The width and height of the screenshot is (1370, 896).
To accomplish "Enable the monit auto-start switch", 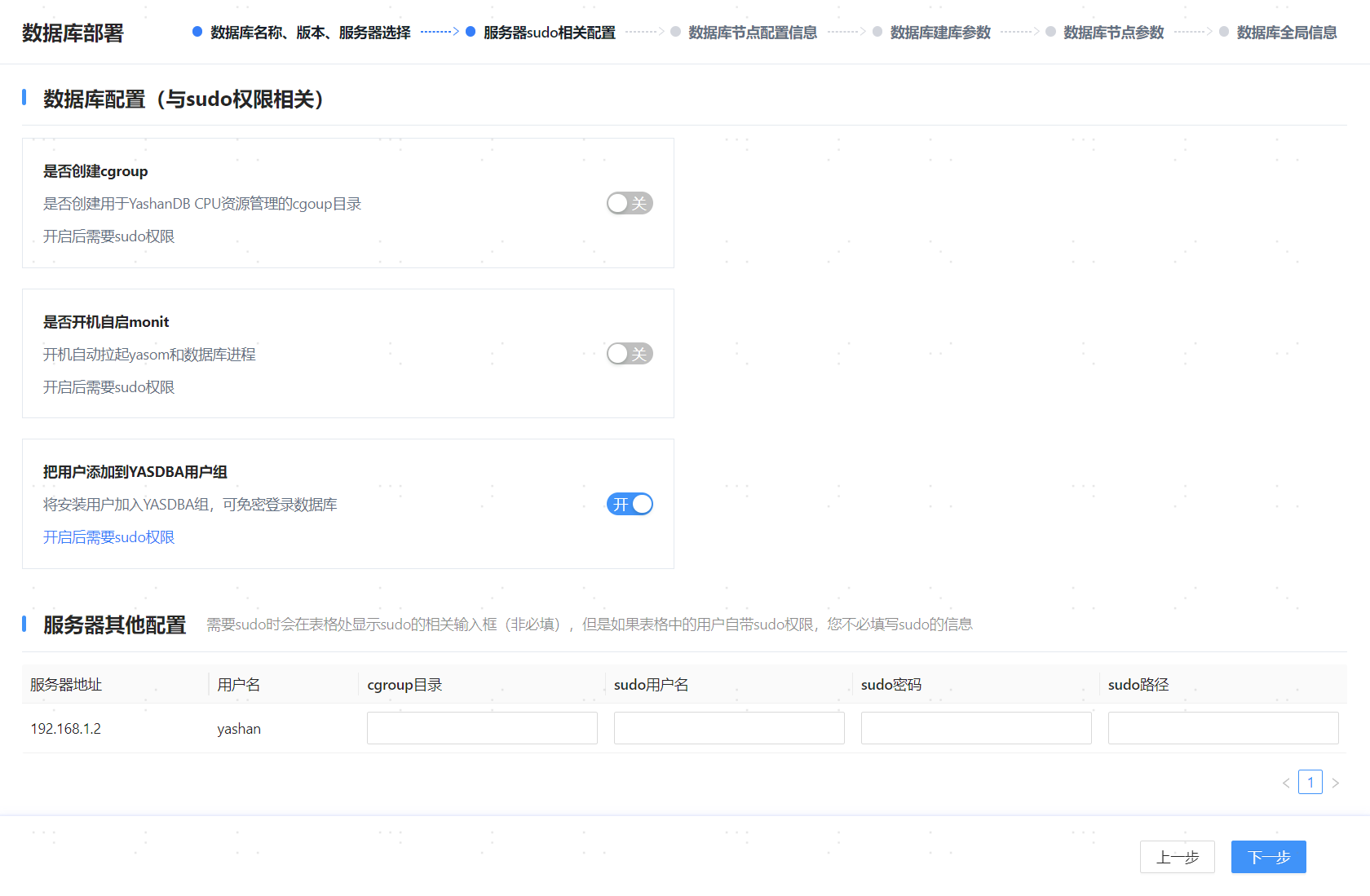I will pos(629,354).
